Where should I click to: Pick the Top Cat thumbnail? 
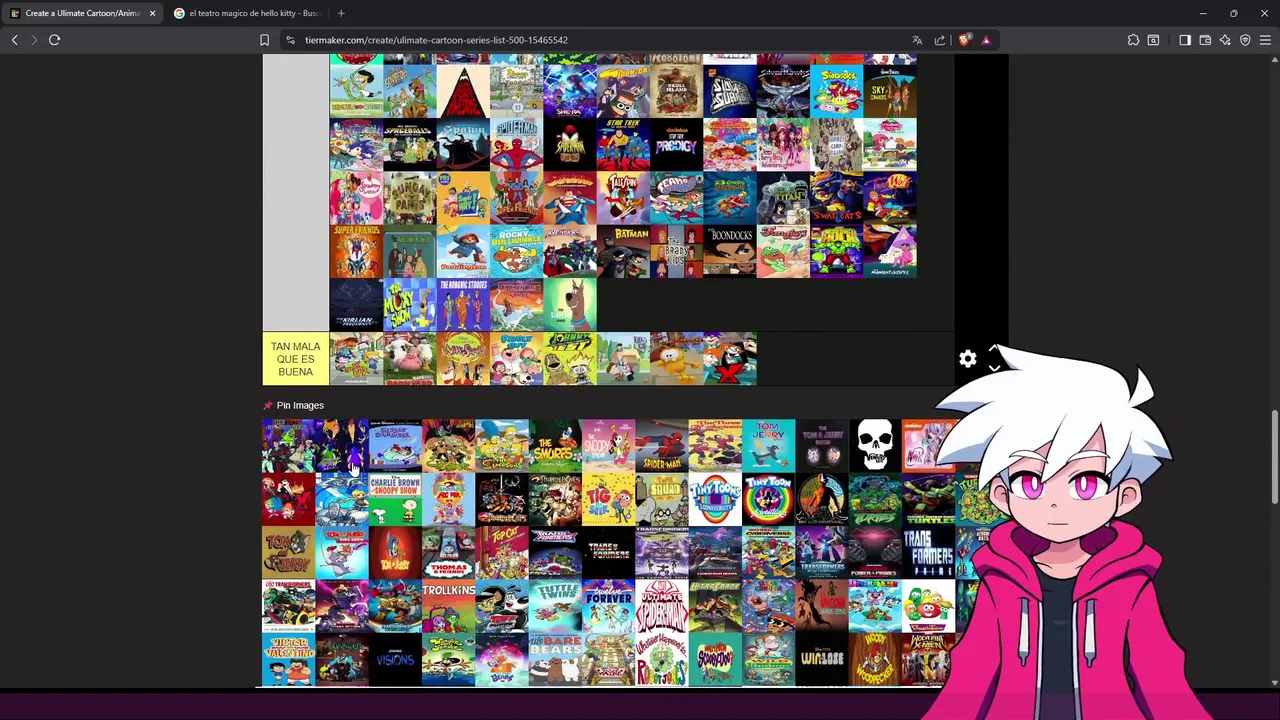tap(501, 552)
